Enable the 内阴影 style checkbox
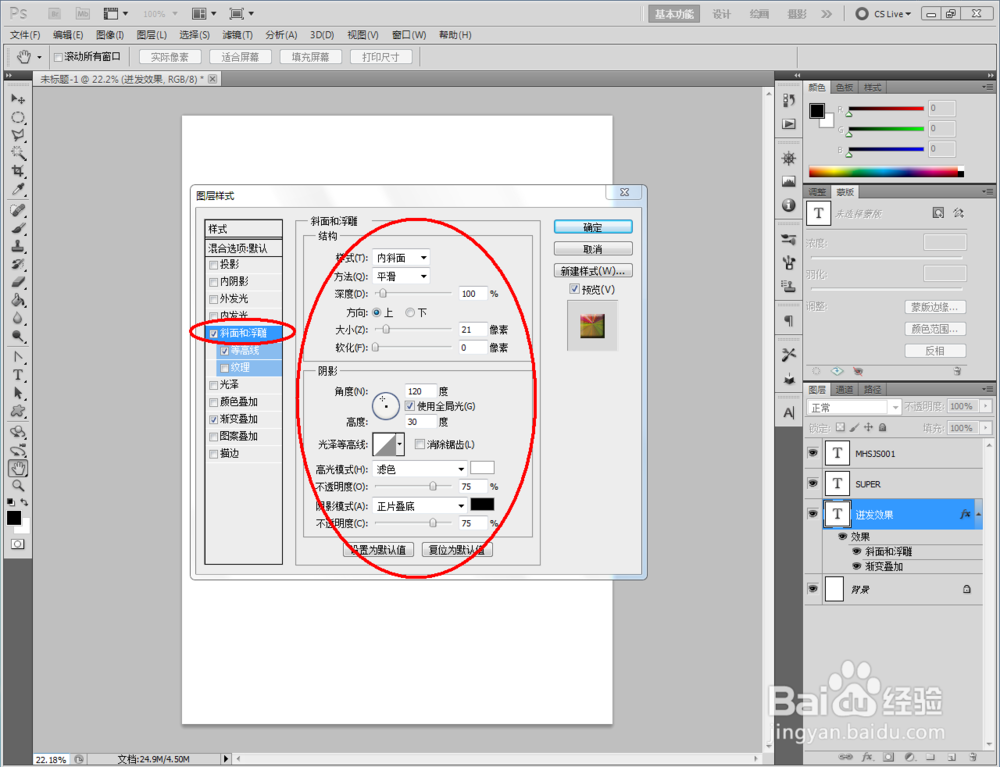This screenshot has width=1000, height=767. tap(214, 282)
